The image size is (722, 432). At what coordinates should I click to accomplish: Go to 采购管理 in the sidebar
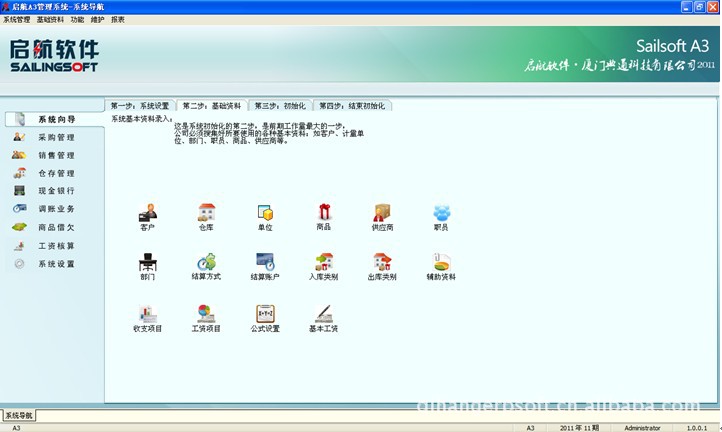pyautogui.click(x=55, y=138)
